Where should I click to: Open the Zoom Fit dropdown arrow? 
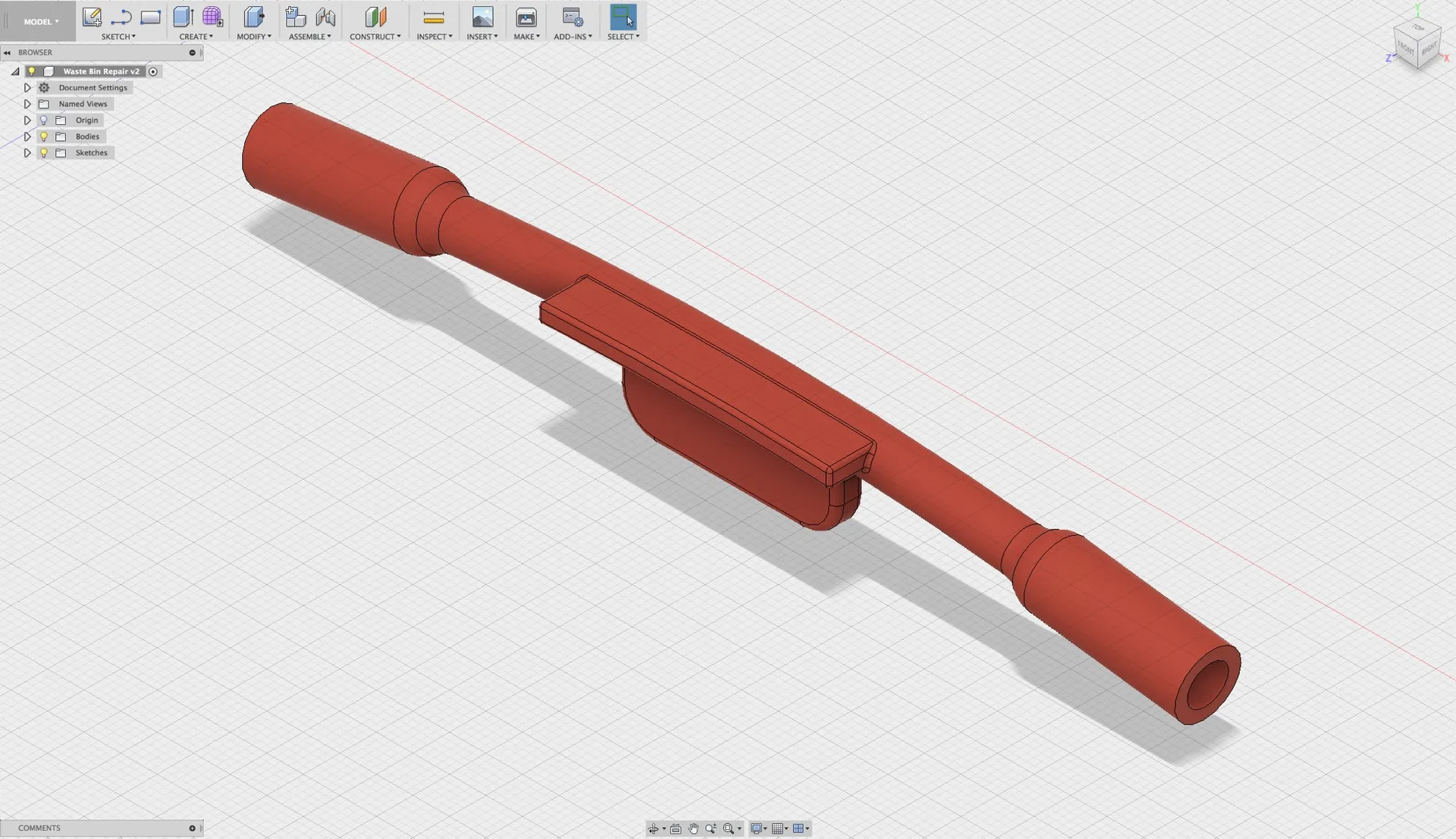coord(739,828)
